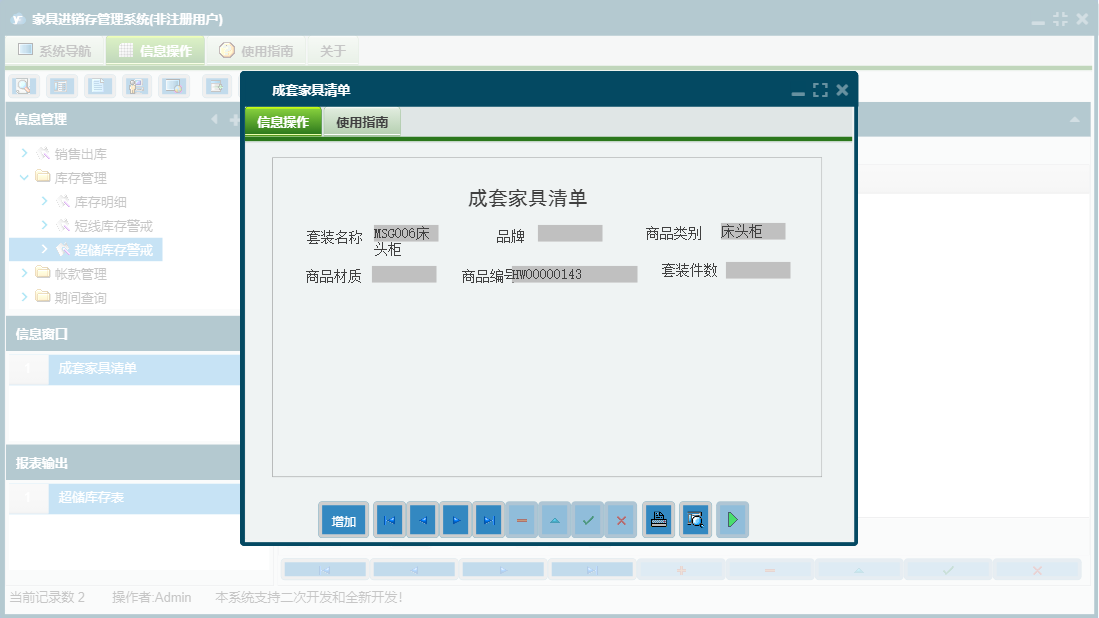Open print preview in the 成套家具清单 dialog
Screen dimensions: 1099x618
coord(695,519)
